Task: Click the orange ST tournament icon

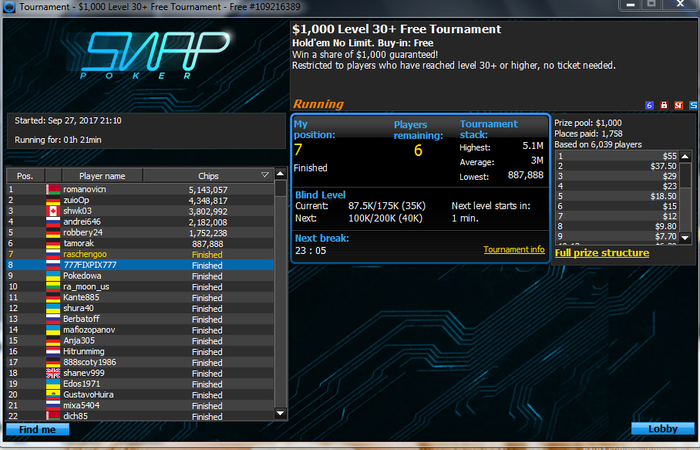Action: (679, 105)
